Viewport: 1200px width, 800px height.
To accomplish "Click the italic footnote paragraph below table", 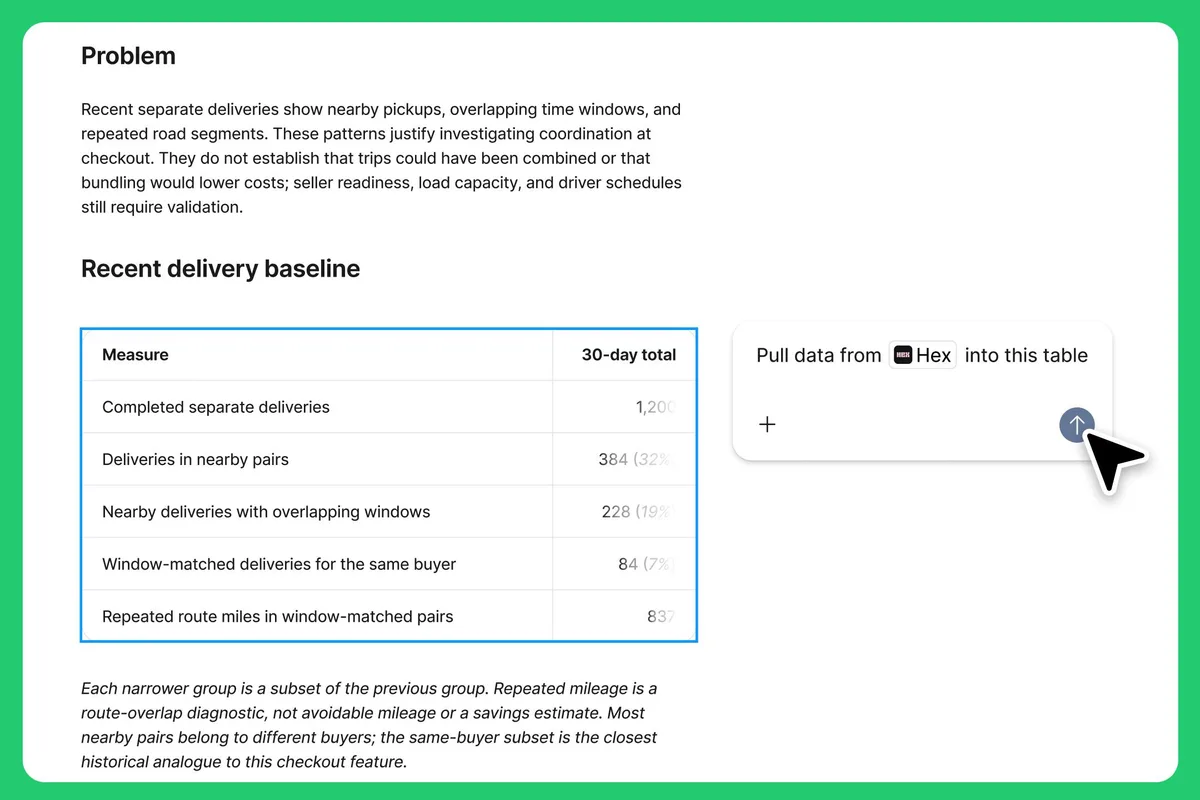I will click(x=369, y=725).
